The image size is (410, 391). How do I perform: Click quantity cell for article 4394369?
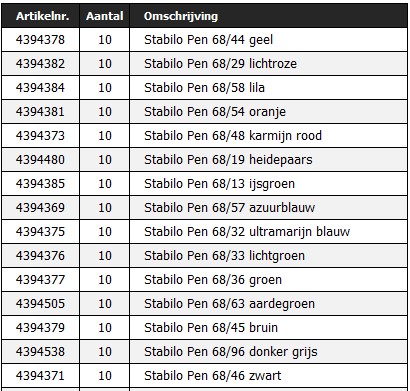coord(105,208)
